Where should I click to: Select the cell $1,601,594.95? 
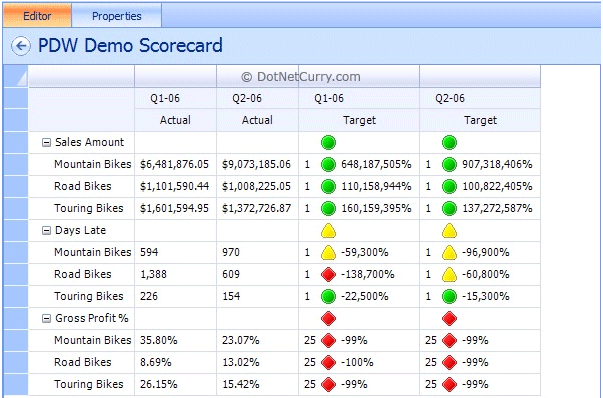175,208
